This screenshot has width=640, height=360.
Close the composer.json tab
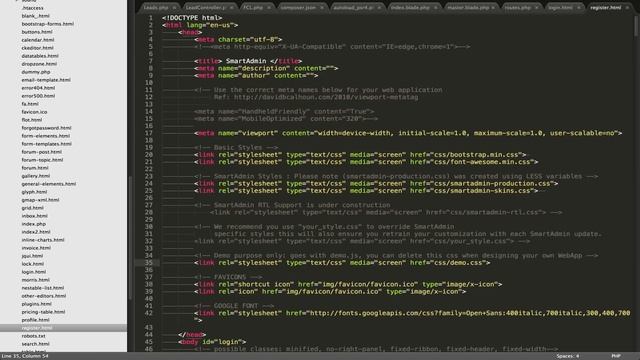pos(322,8)
